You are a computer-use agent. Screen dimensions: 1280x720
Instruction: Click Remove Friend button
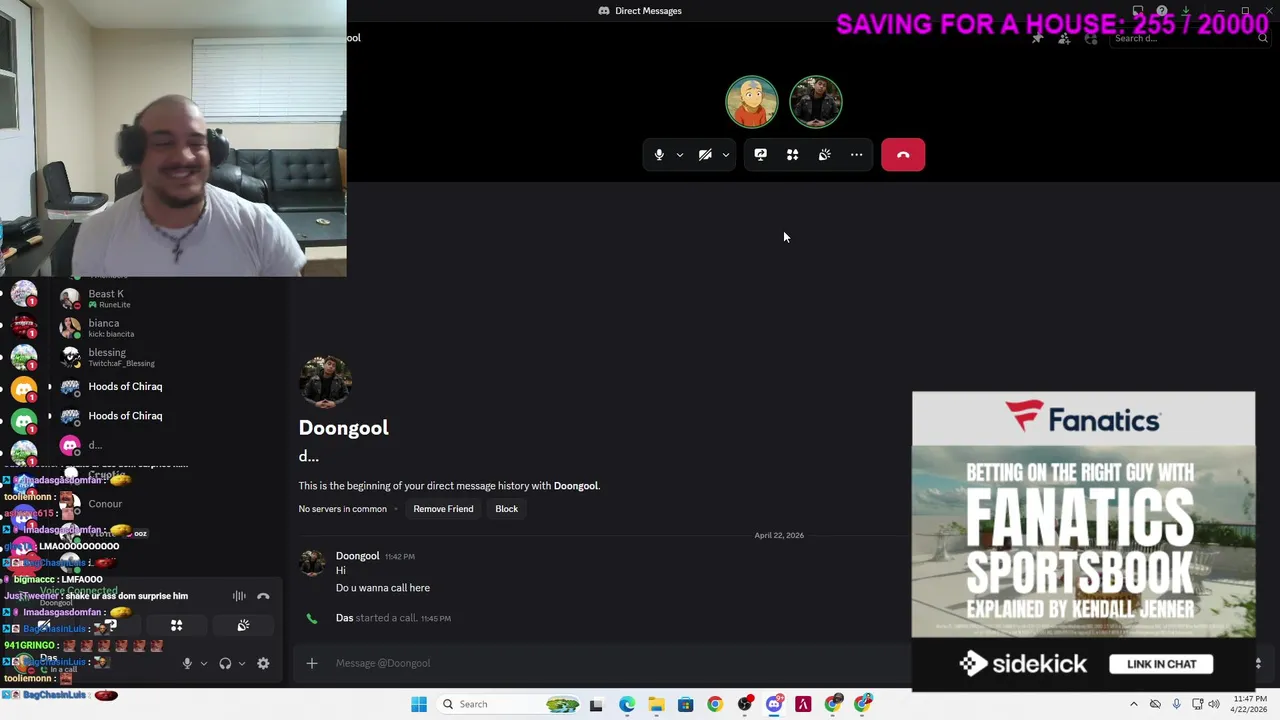point(443,509)
